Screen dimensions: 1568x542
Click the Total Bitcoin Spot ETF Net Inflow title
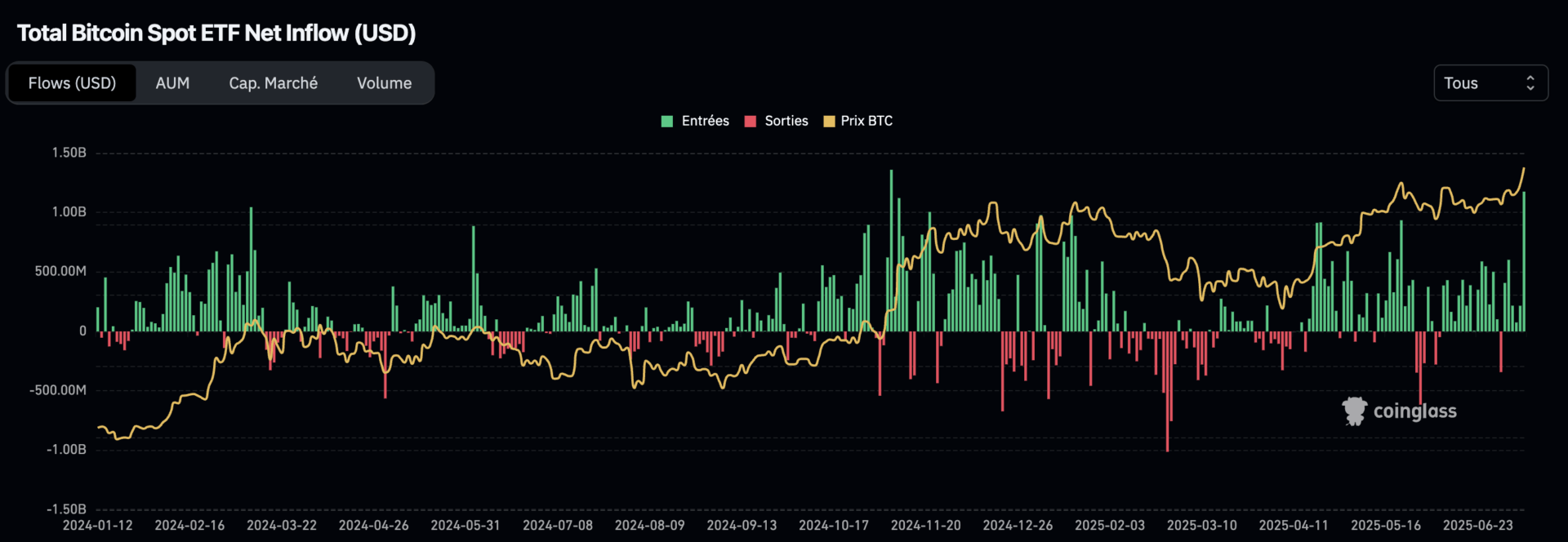216,33
